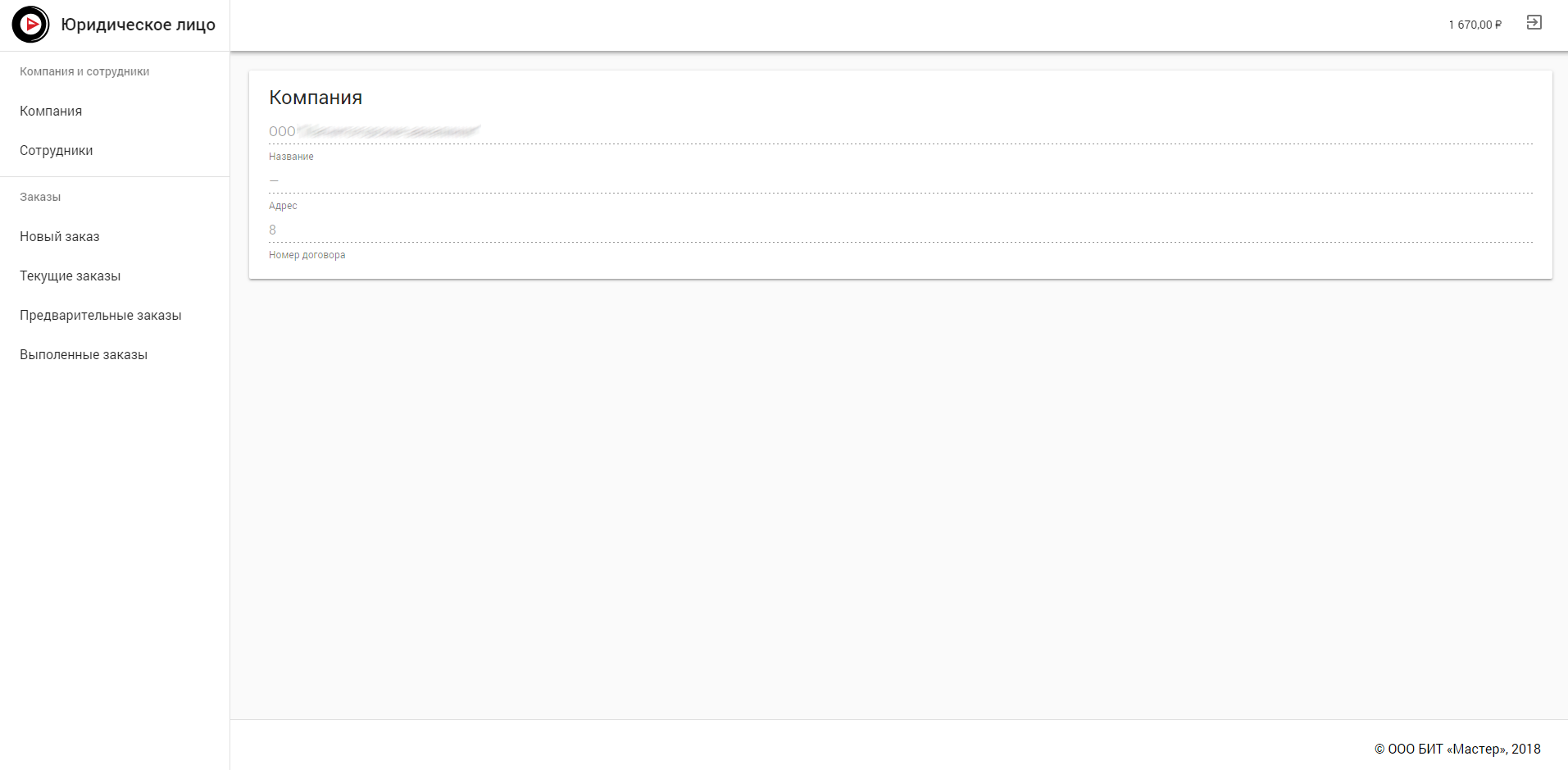Screen dimensions: 1568x770
Task: Click the "Компания и сотрудники" section header
Action: coord(84,71)
